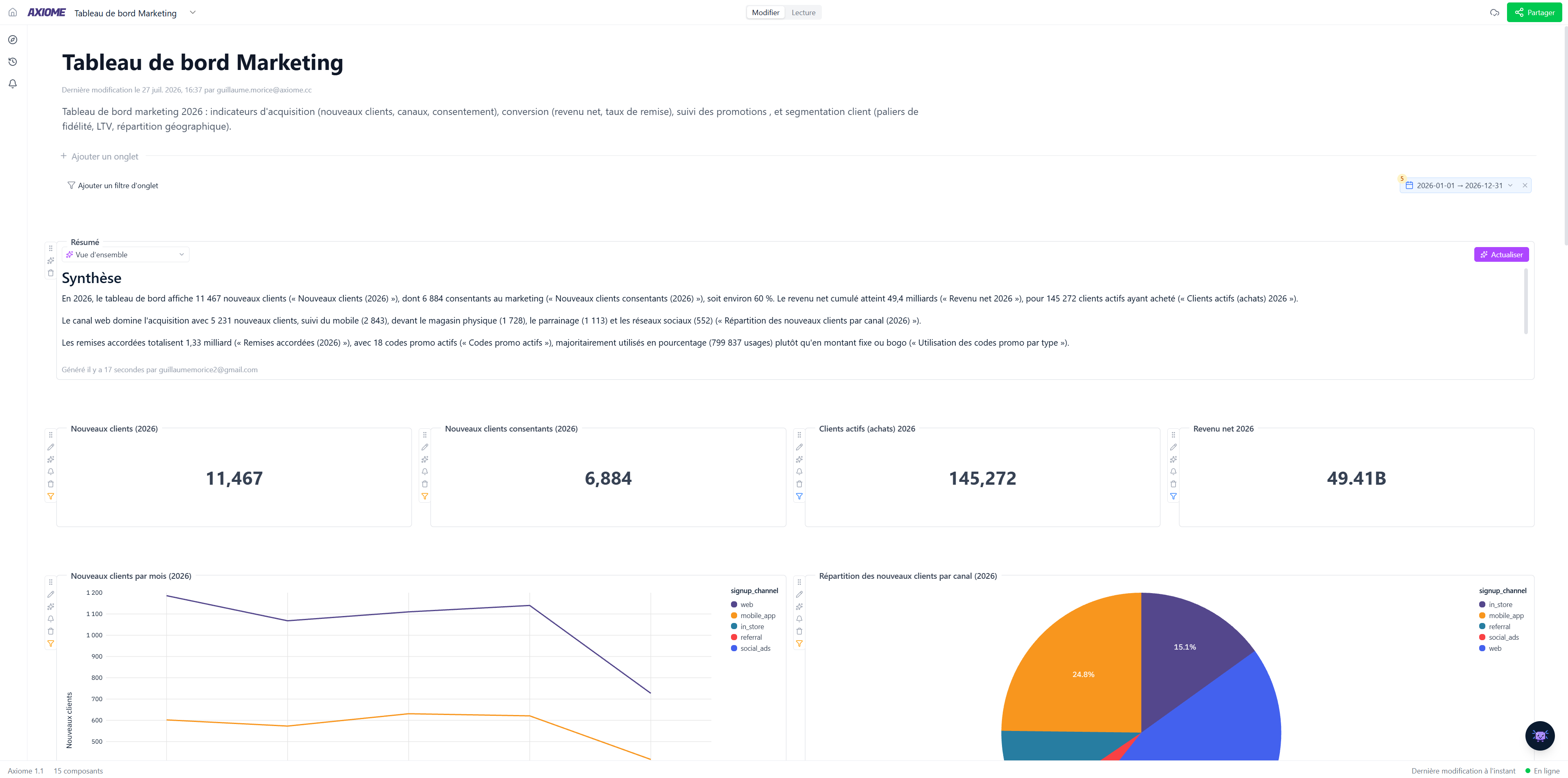Delete the Nouveaux clients (2026) card
The height and width of the screenshot is (778, 1568).
pyautogui.click(x=50, y=483)
